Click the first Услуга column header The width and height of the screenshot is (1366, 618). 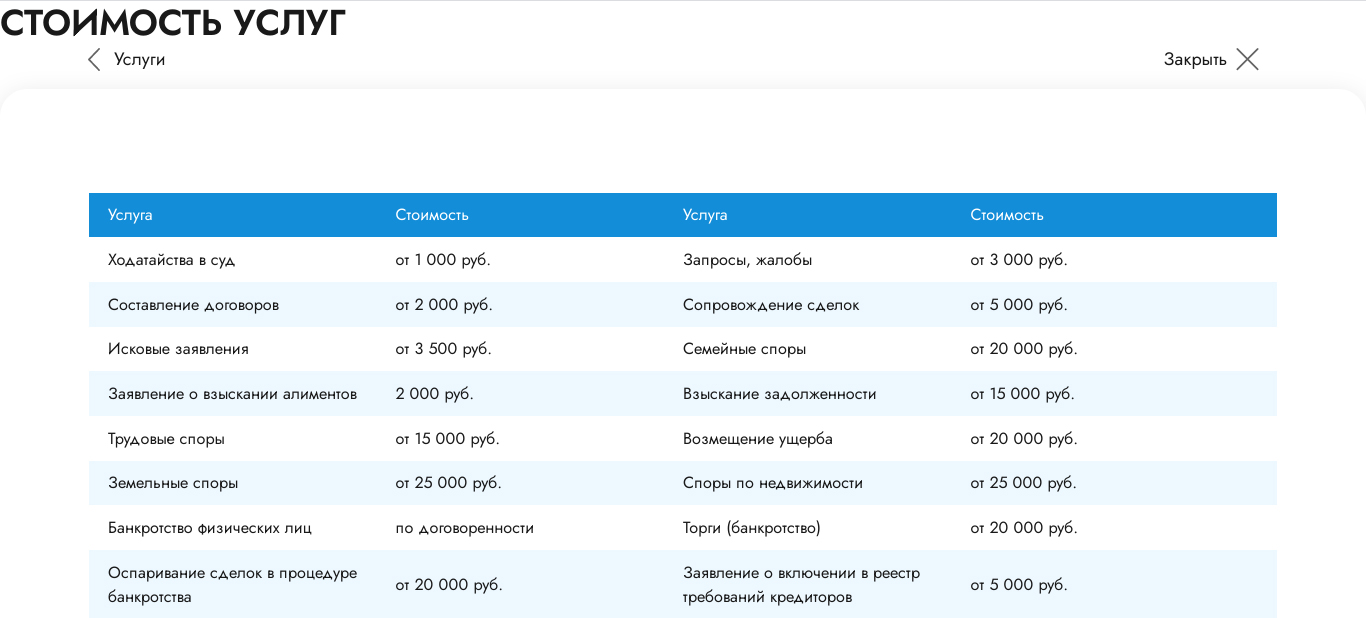130,215
